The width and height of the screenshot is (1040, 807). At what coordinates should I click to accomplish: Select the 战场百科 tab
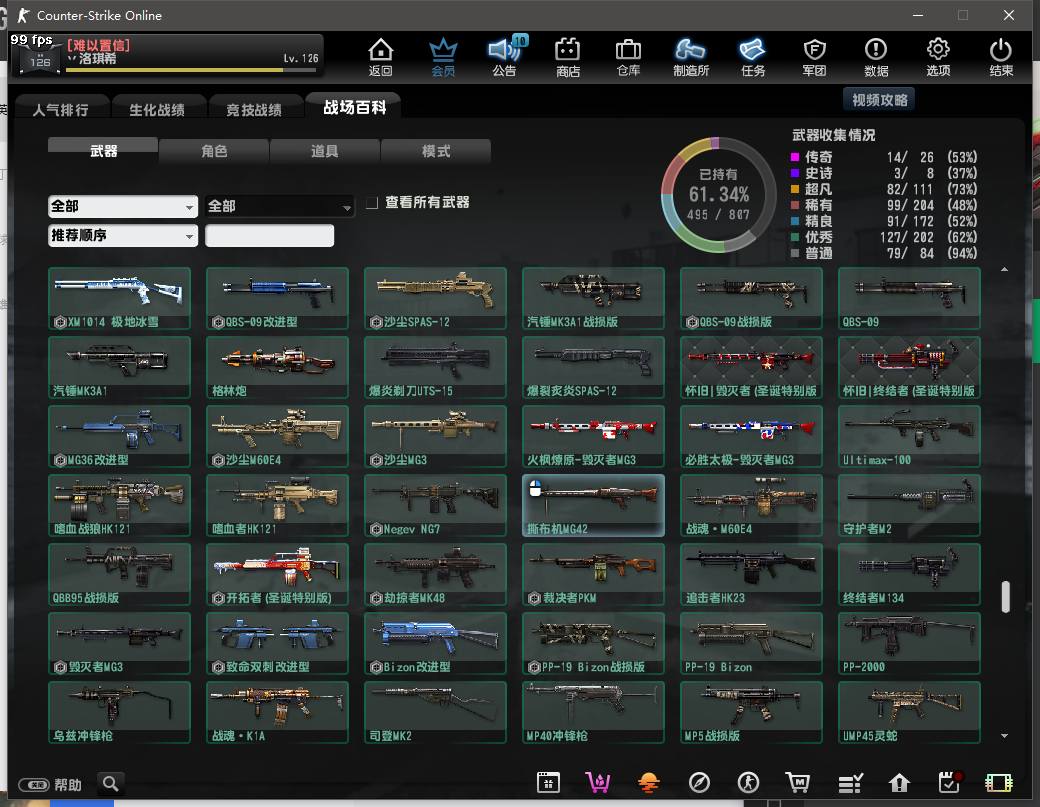pyautogui.click(x=354, y=107)
